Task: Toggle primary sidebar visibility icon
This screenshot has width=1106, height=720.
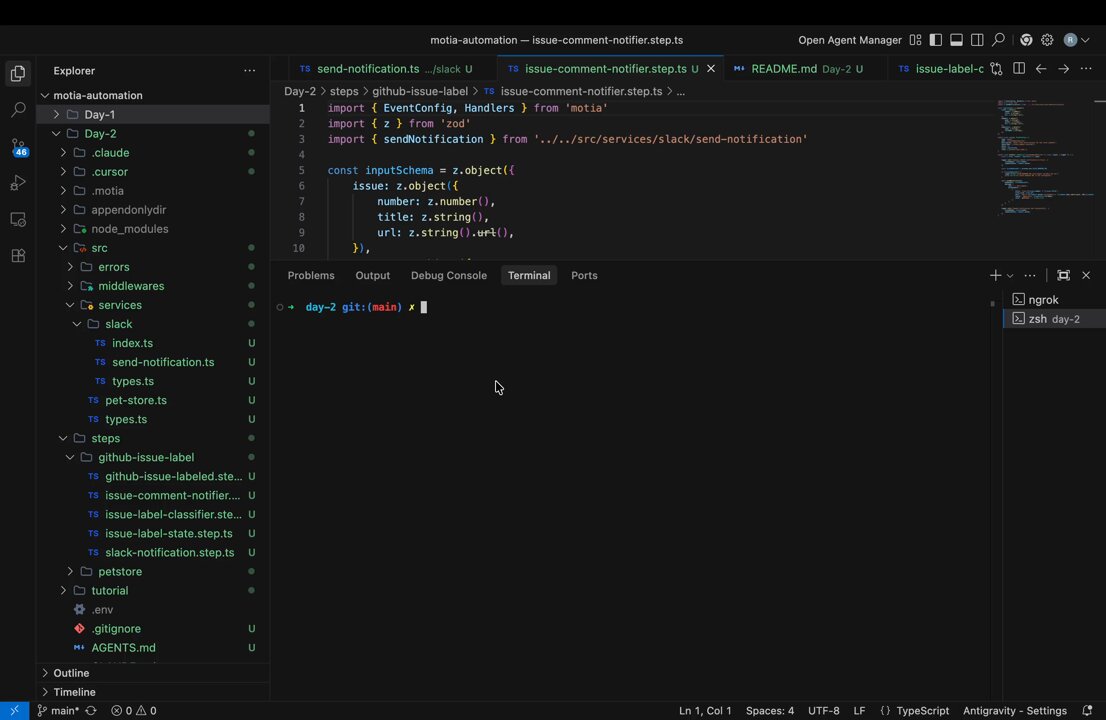Action: pyautogui.click(x=935, y=40)
